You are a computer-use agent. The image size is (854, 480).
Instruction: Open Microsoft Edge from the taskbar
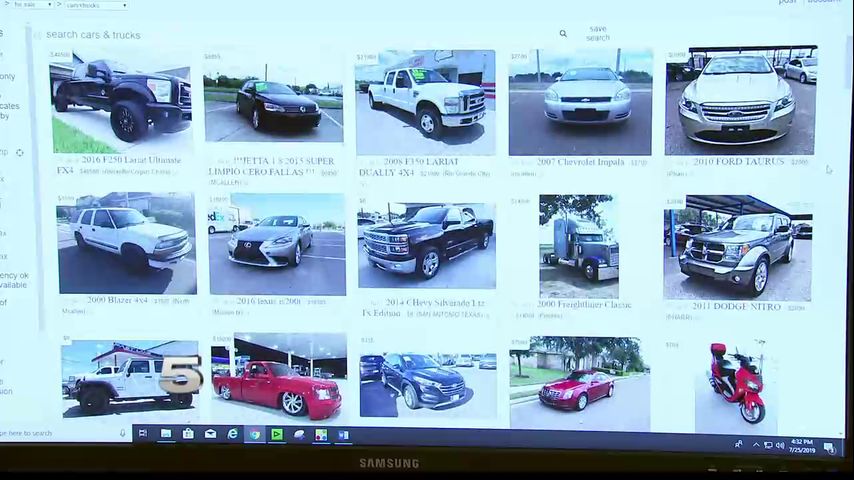(233, 434)
